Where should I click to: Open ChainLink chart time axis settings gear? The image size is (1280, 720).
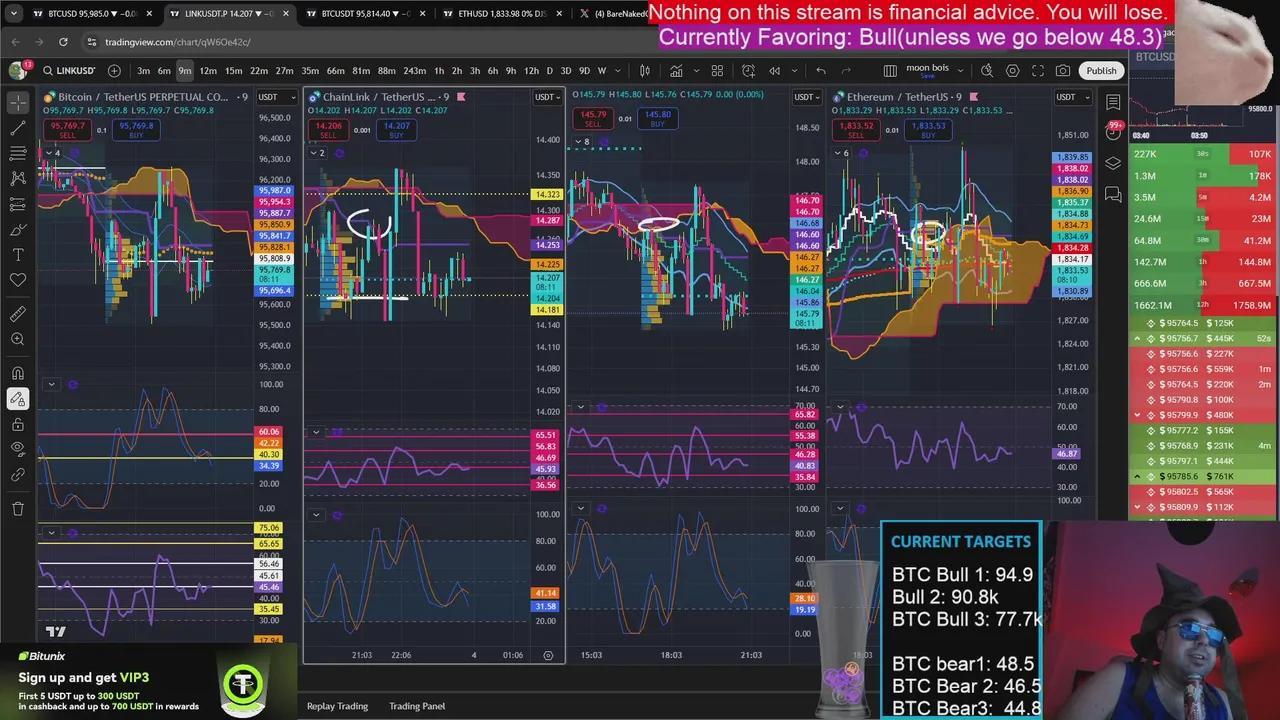coord(547,655)
